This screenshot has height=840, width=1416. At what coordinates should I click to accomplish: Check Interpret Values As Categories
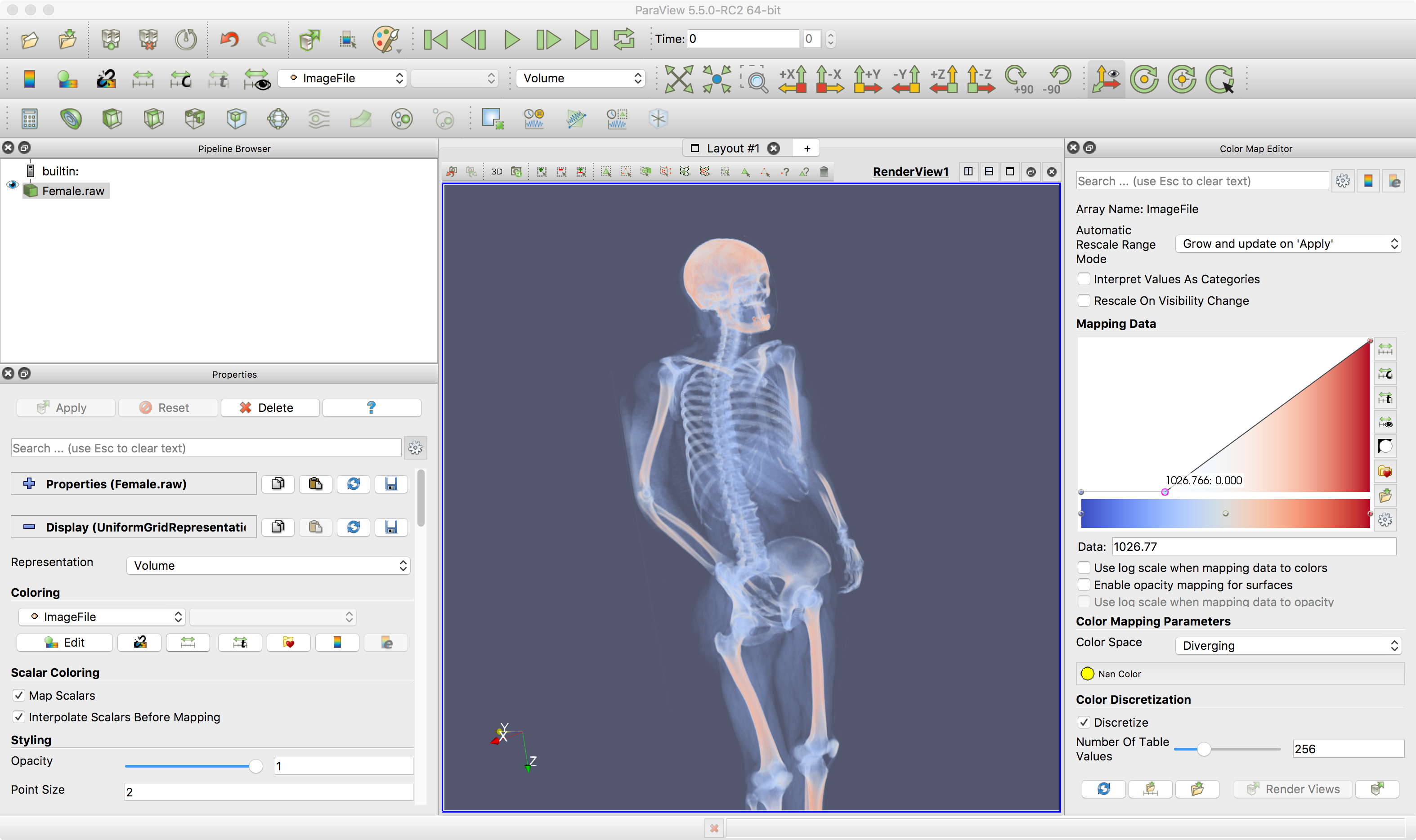pyautogui.click(x=1084, y=279)
